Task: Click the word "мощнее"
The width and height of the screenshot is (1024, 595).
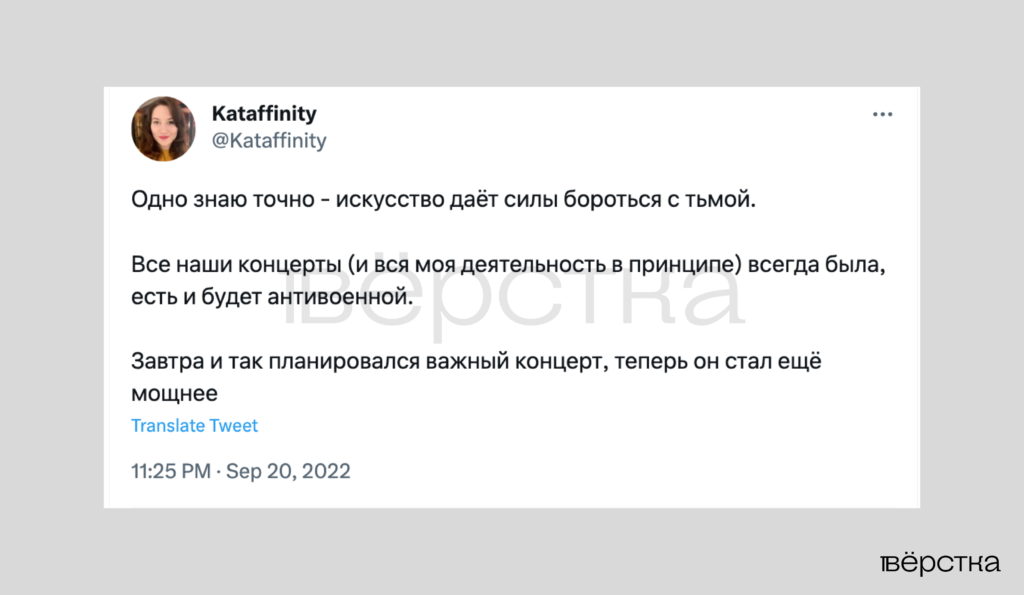Action: click(174, 391)
